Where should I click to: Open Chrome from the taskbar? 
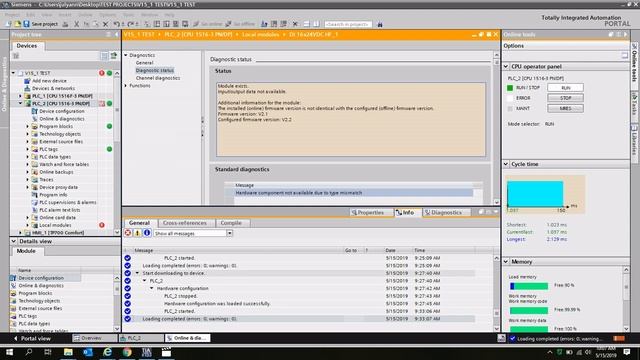tap(127, 352)
